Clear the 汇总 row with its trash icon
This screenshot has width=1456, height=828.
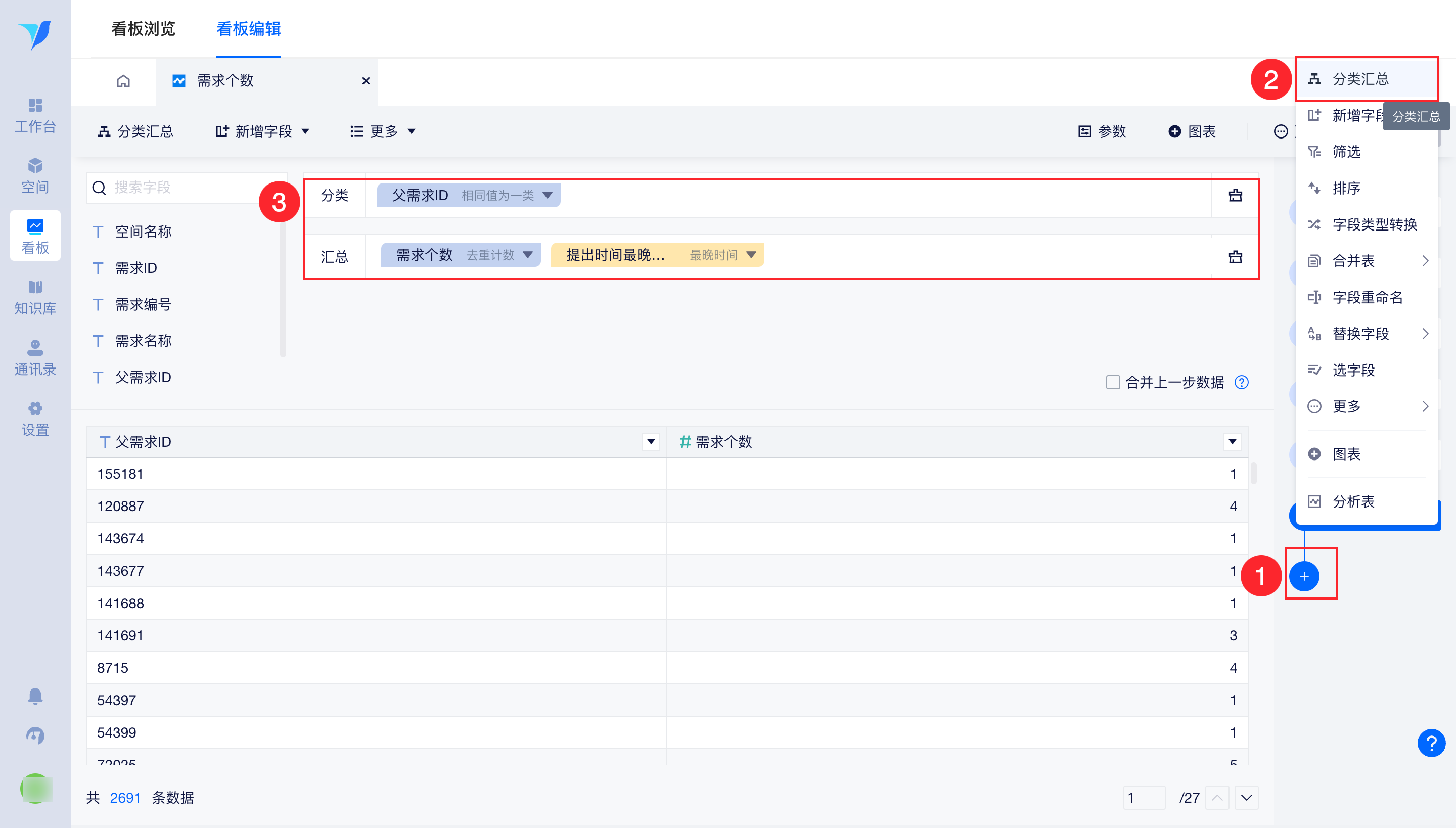tap(1235, 256)
